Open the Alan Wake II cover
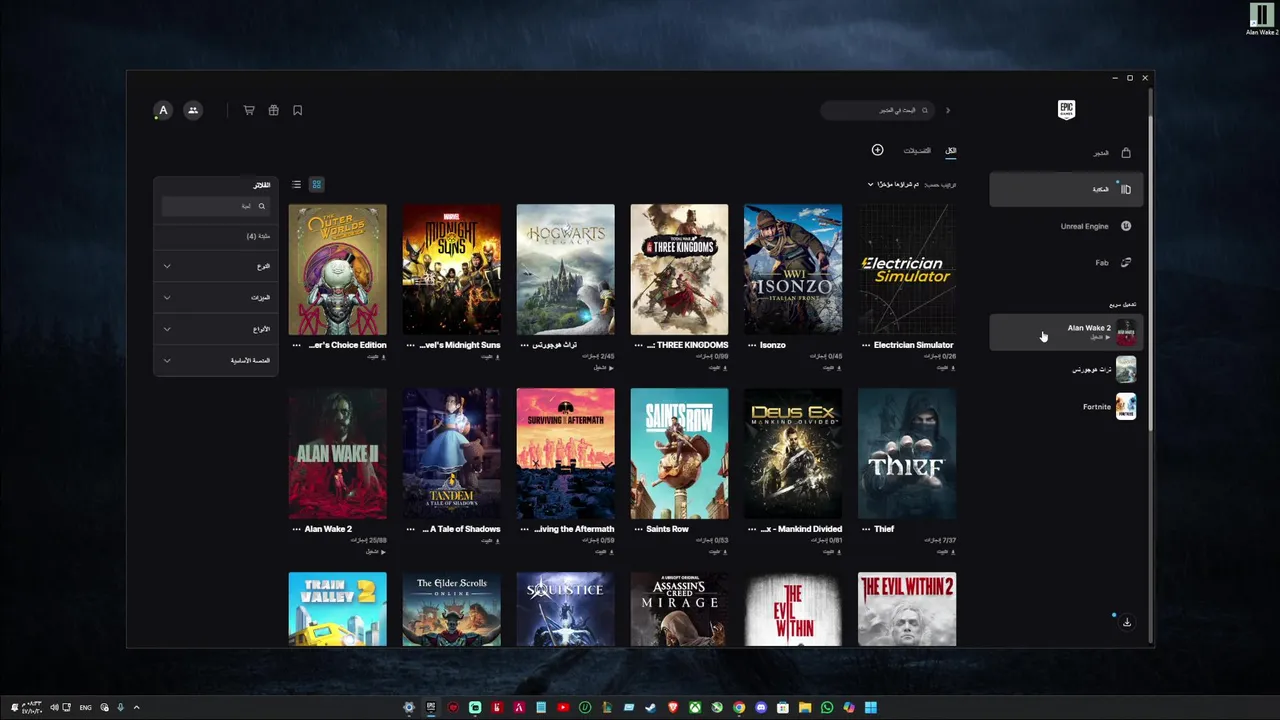1280x720 pixels. (338, 454)
